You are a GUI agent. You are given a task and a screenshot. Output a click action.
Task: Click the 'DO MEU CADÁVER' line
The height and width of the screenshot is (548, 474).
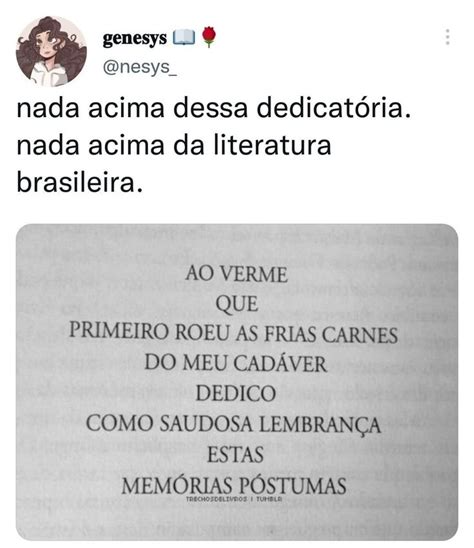click(x=236, y=363)
